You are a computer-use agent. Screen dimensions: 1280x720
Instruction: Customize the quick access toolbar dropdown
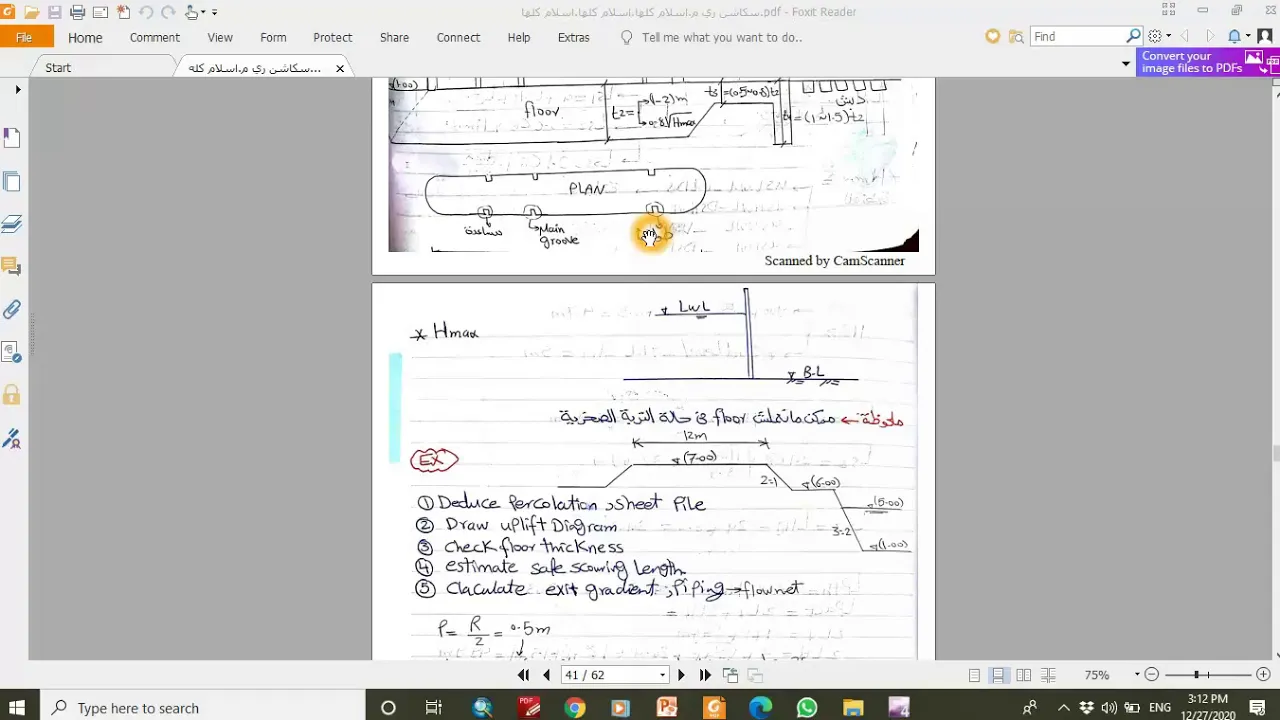214,13
